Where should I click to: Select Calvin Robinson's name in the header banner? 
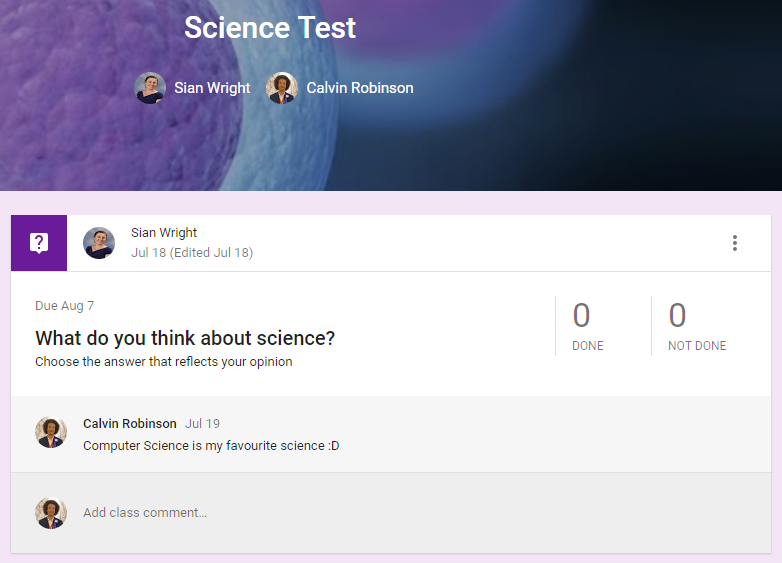click(360, 88)
